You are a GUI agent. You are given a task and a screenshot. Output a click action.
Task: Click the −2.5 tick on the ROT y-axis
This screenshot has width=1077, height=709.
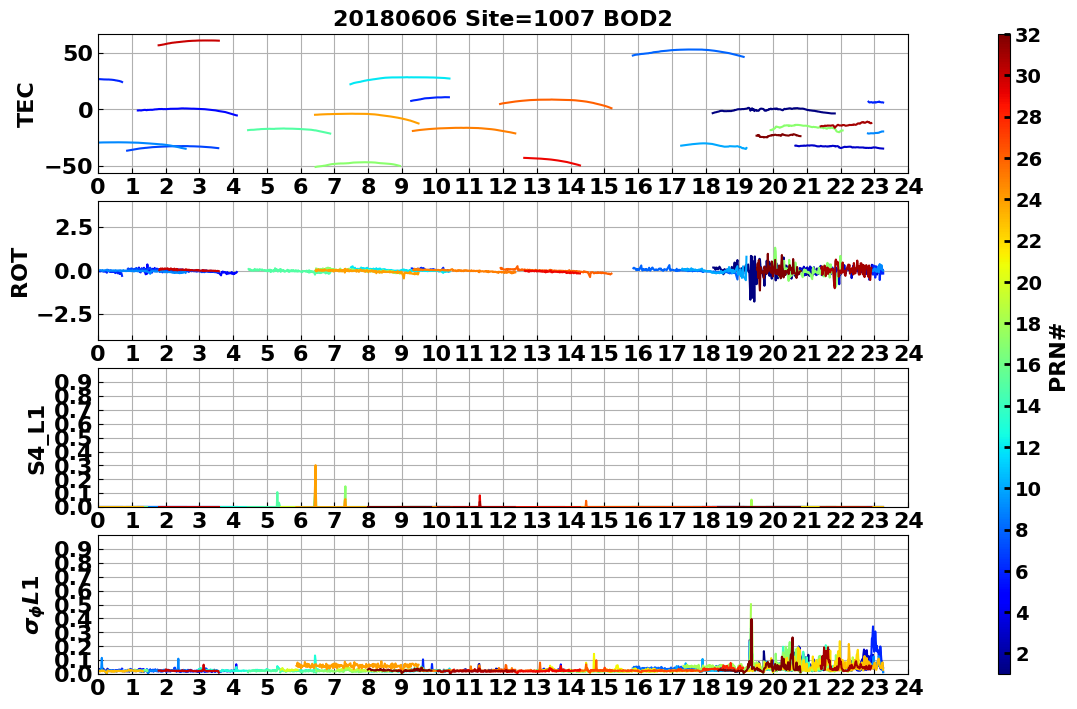[67, 315]
